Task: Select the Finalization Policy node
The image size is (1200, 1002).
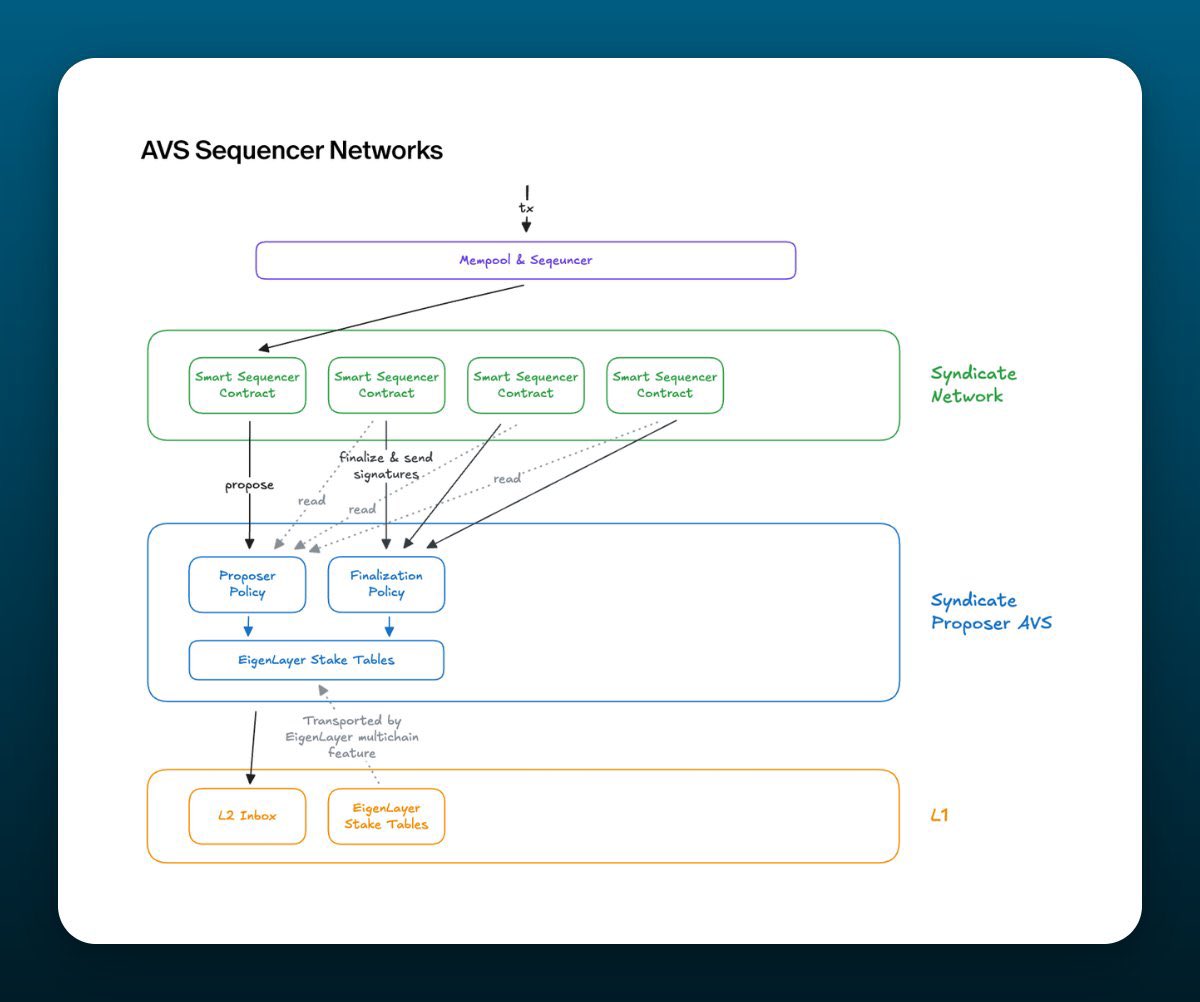Action: point(386,584)
